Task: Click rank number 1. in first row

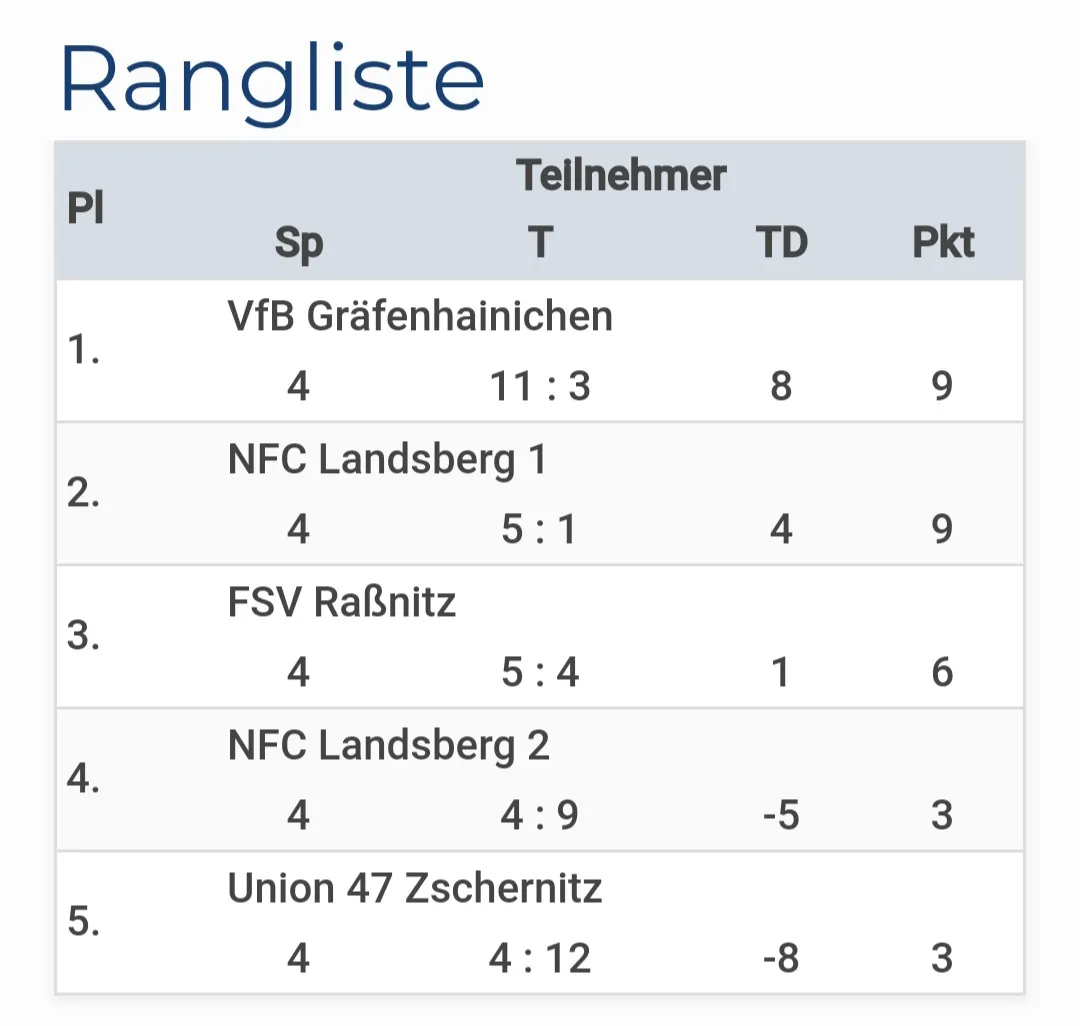Action: (83, 349)
